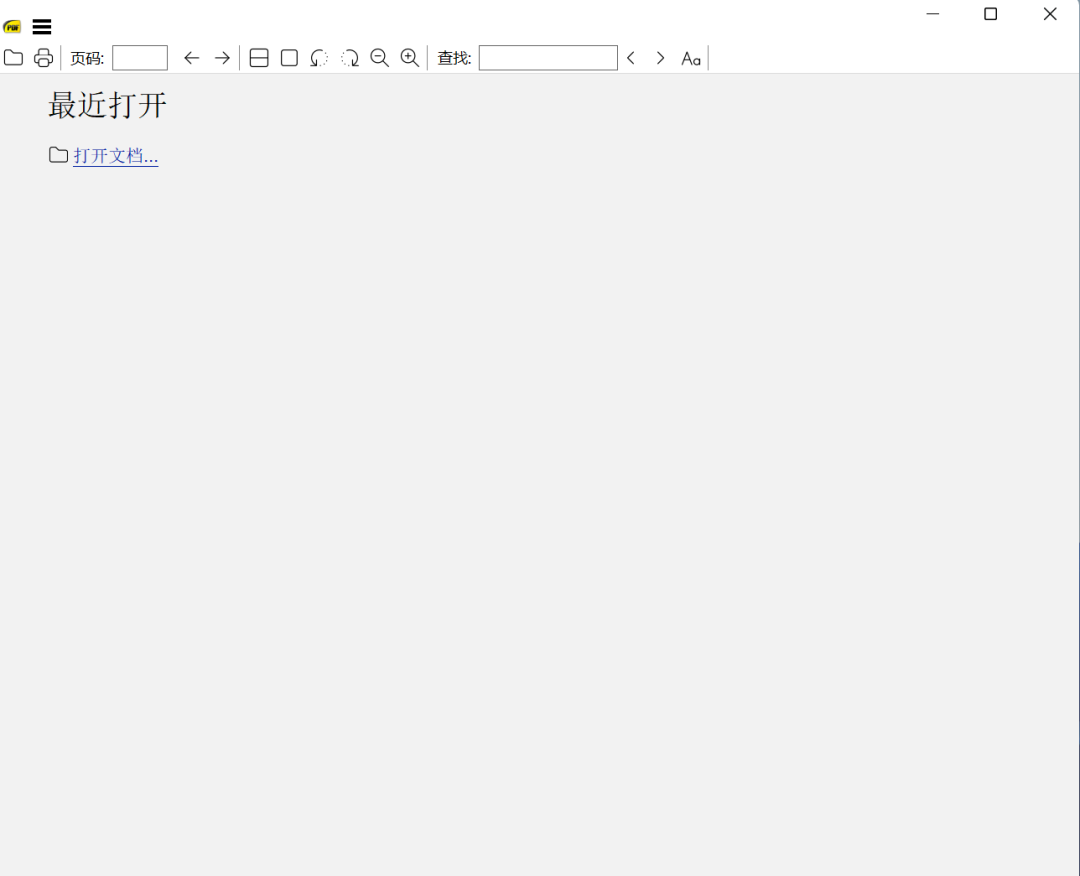1080x876 pixels.
Task: Click the SumatraPDF app logo icon
Action: (12, 27)
